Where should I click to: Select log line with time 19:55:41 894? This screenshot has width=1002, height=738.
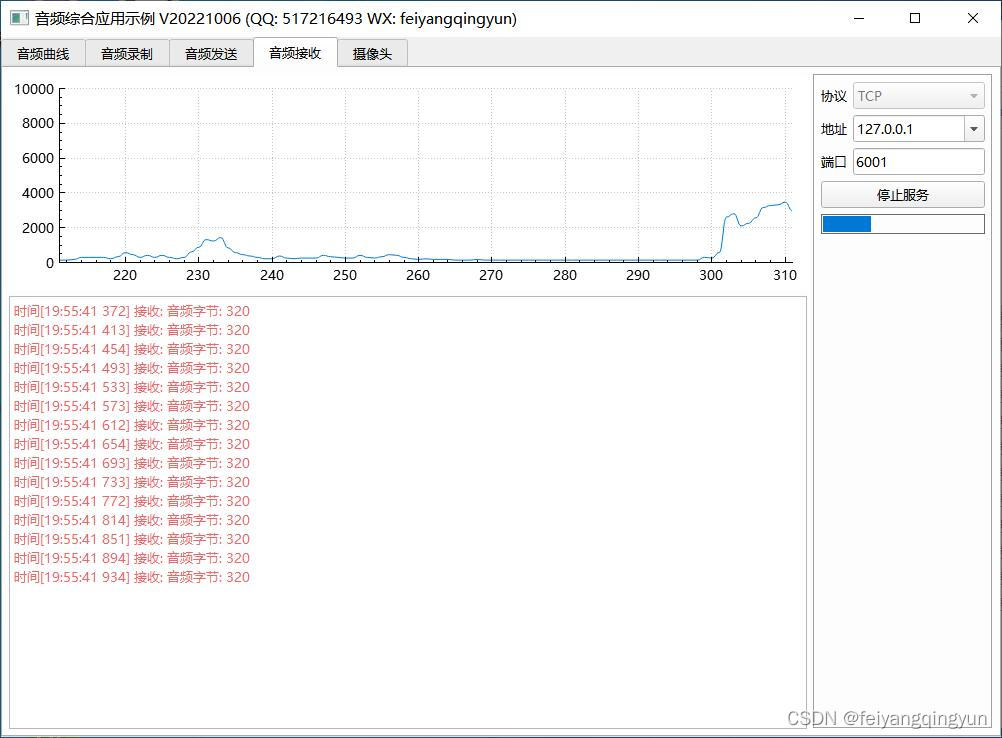click(x=132, y=558)
